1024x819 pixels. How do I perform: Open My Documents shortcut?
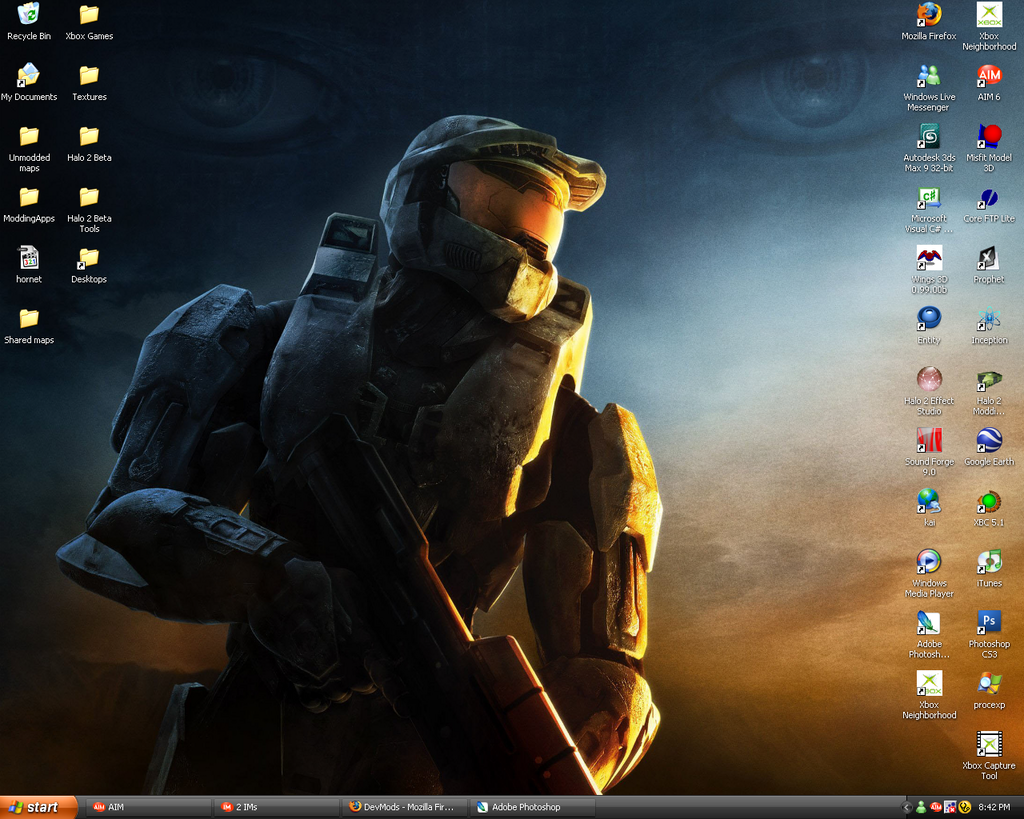(x=29, y=82)
